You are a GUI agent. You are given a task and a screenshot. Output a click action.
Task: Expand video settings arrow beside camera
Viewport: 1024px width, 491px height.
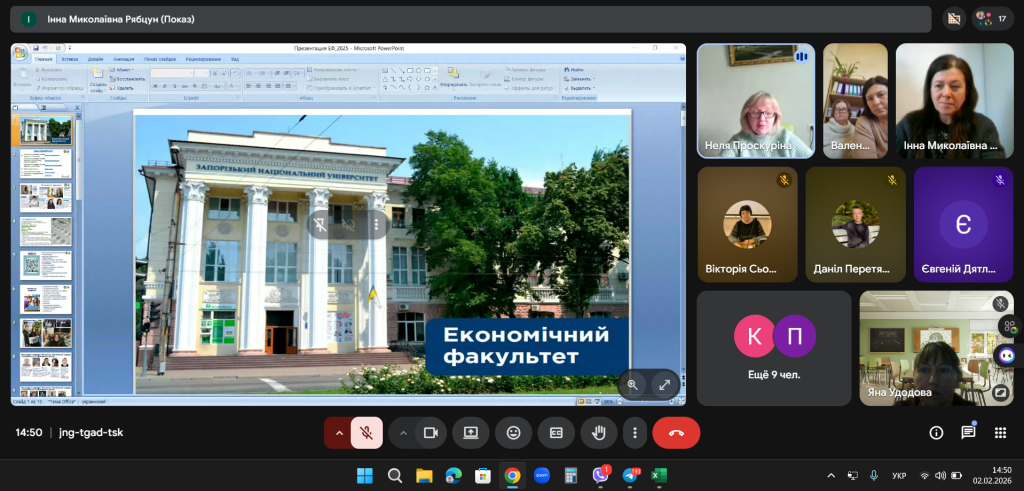(x=403, y=432)
